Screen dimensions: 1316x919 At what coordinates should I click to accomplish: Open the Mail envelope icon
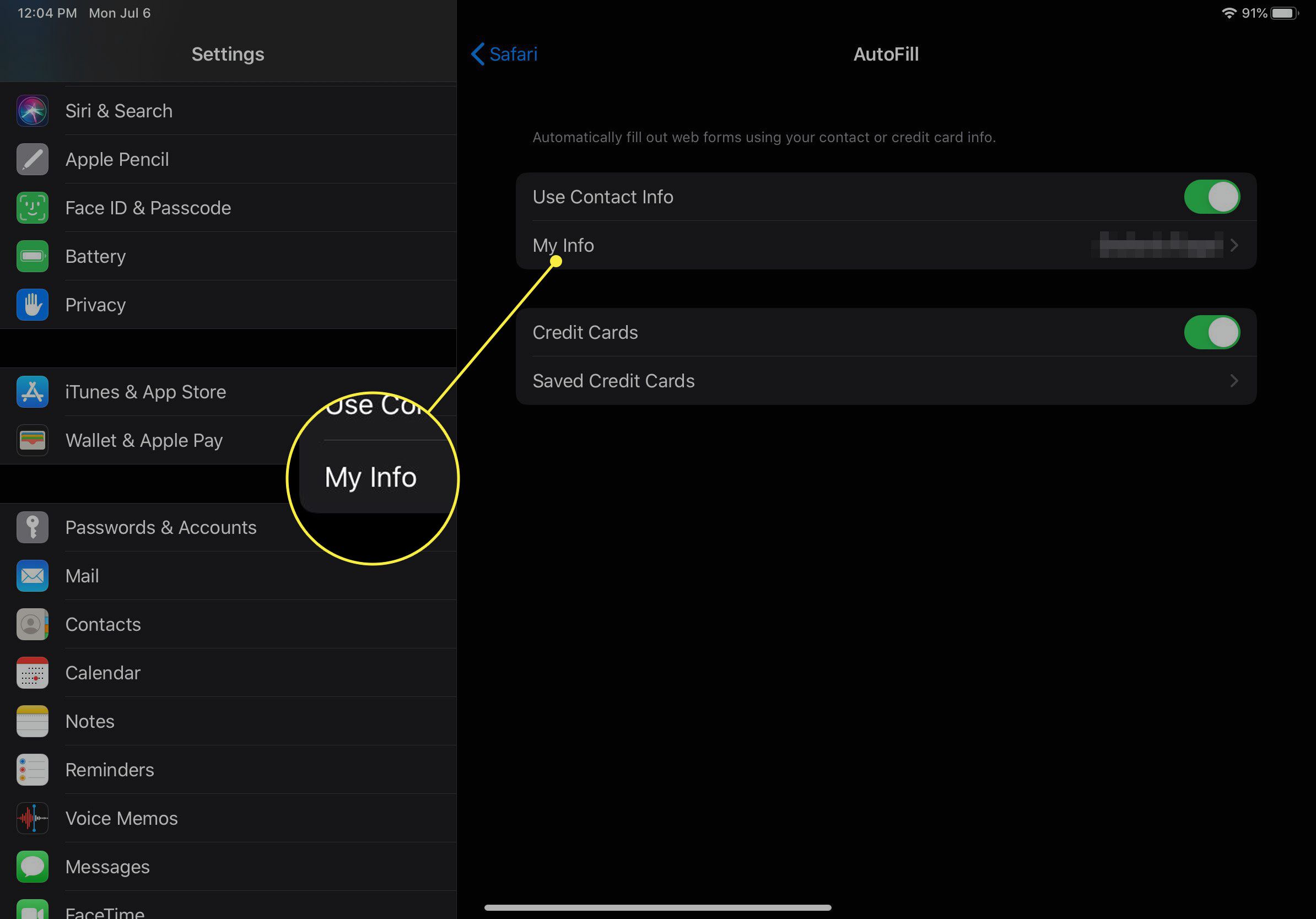click(32, 576)
